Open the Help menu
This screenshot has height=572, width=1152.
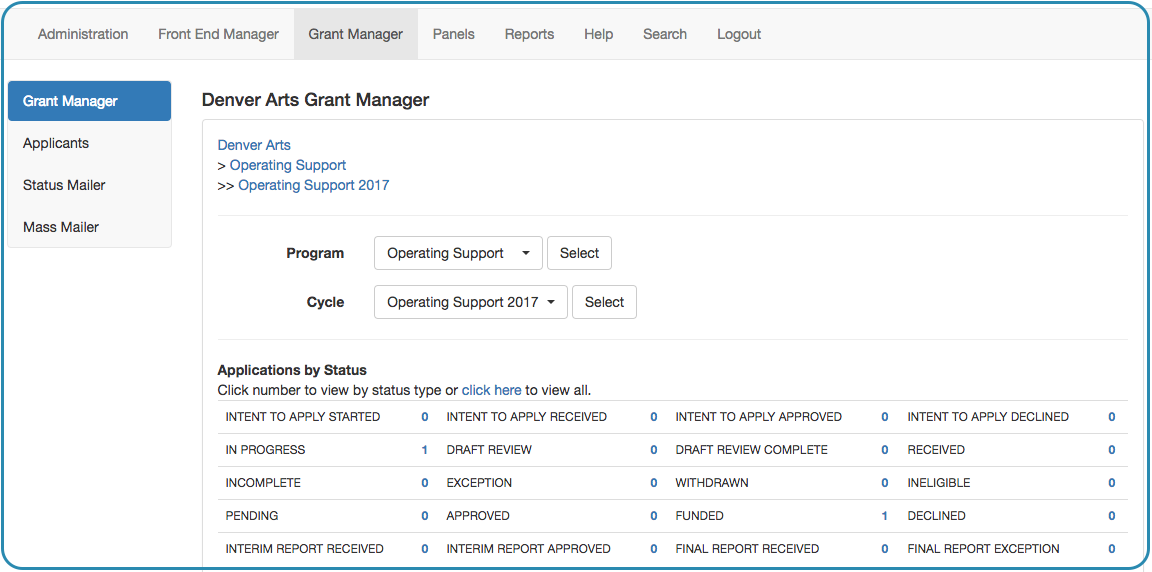coord(598,35)
